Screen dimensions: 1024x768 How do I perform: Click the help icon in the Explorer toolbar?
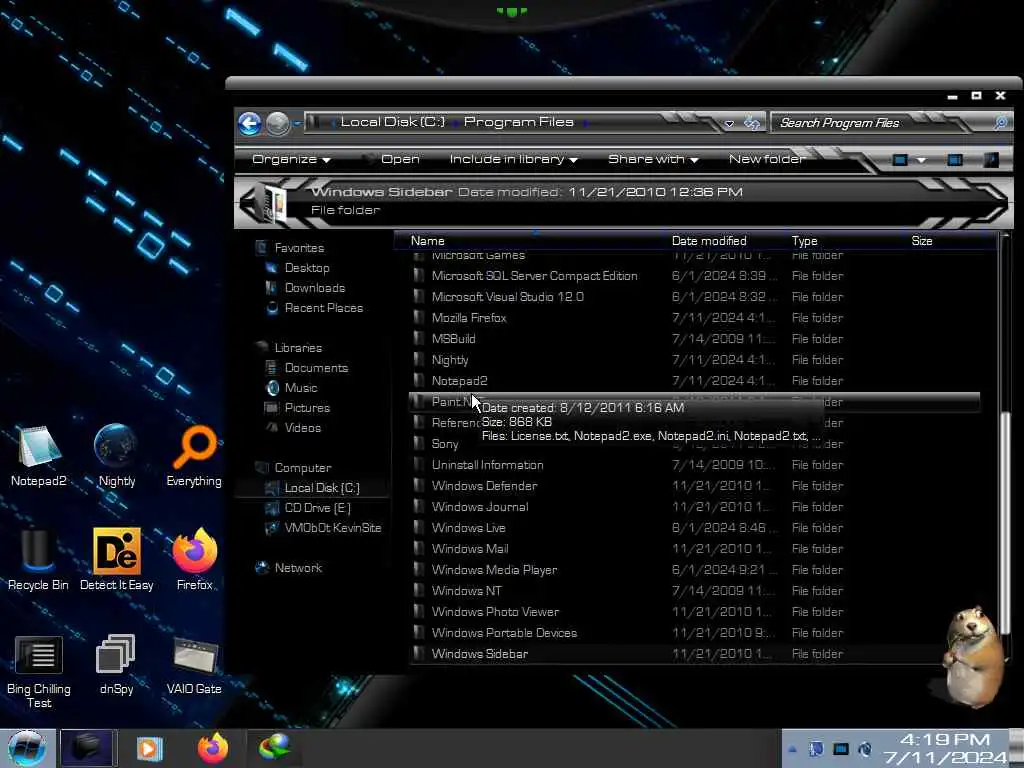991,160
